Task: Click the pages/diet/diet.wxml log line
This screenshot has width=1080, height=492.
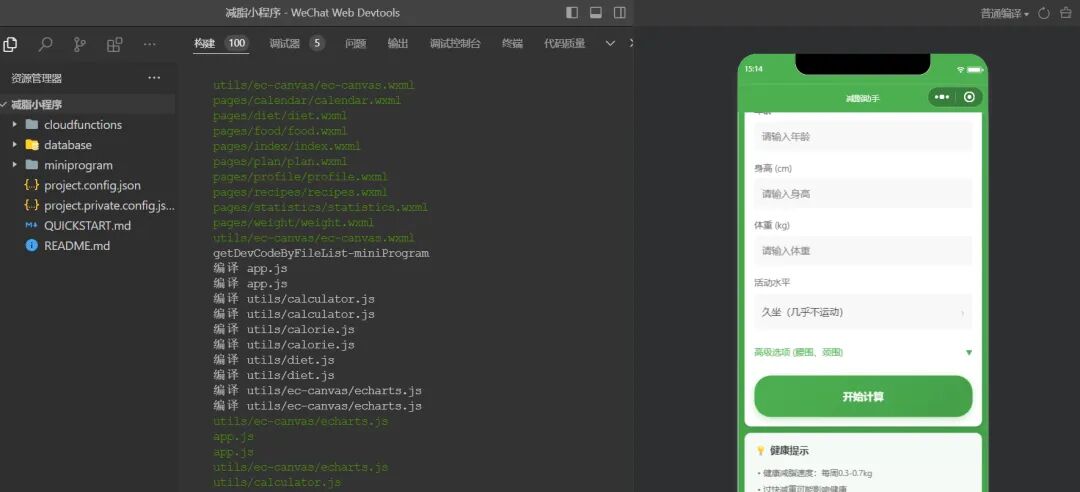Action: click(x=280, y=116)
